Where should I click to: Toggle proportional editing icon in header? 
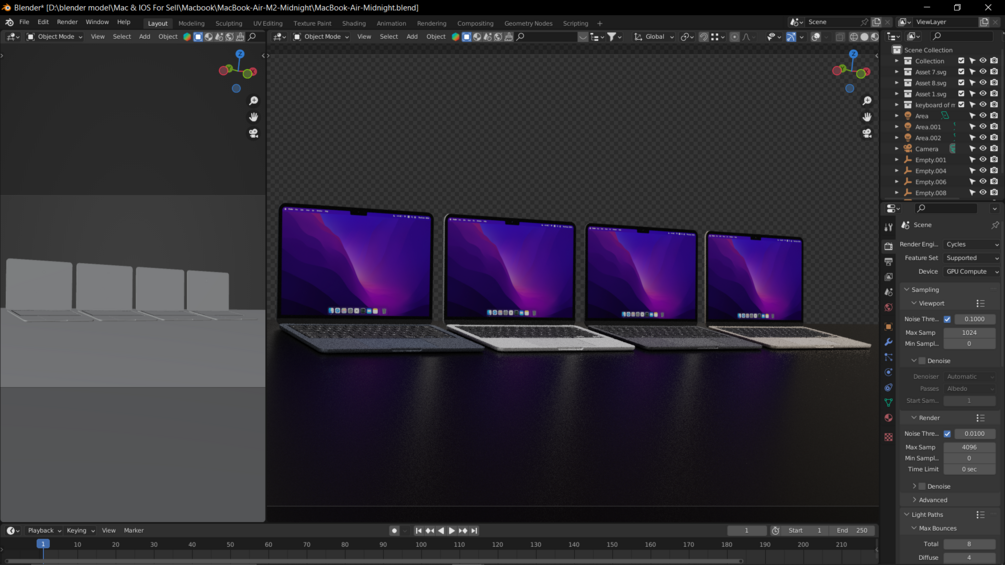click(x=735, y=37)
